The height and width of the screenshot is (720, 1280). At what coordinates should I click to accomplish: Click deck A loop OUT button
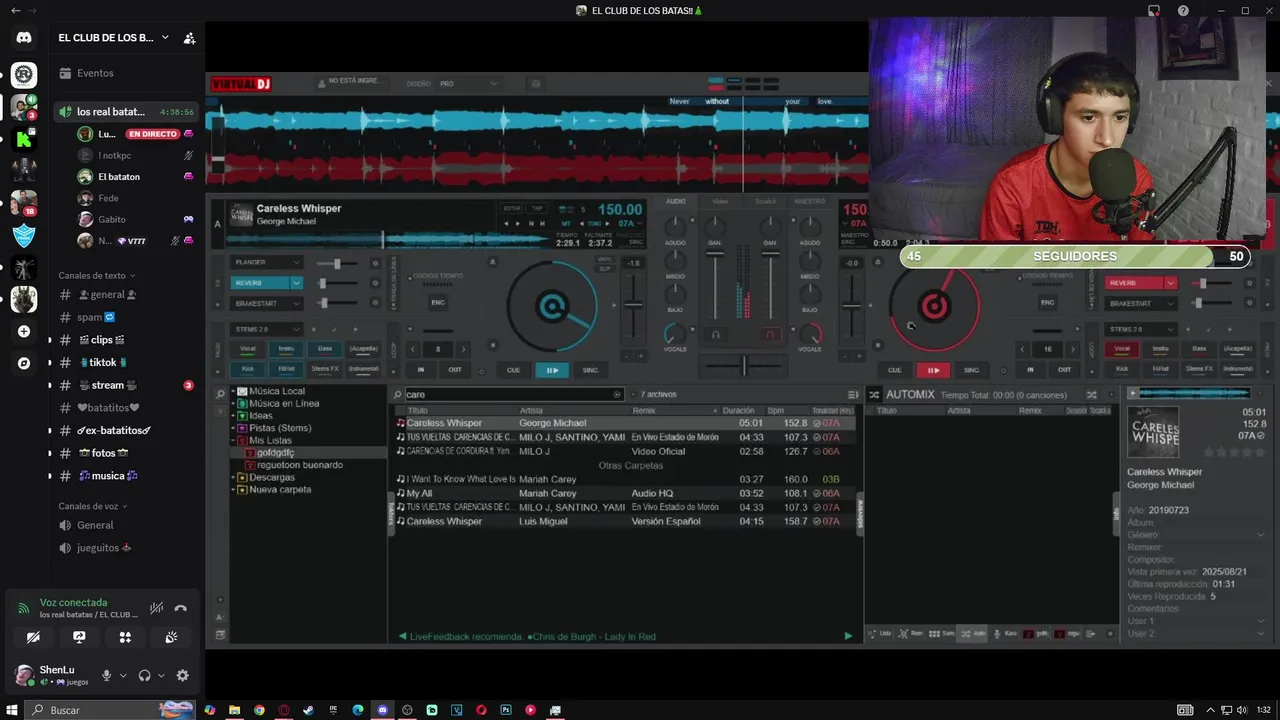455,370
